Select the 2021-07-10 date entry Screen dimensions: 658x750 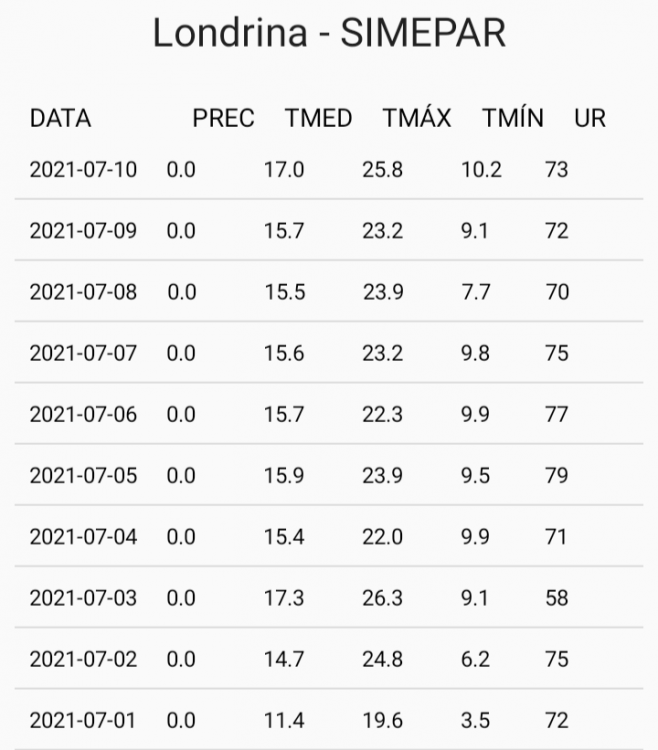83,169
